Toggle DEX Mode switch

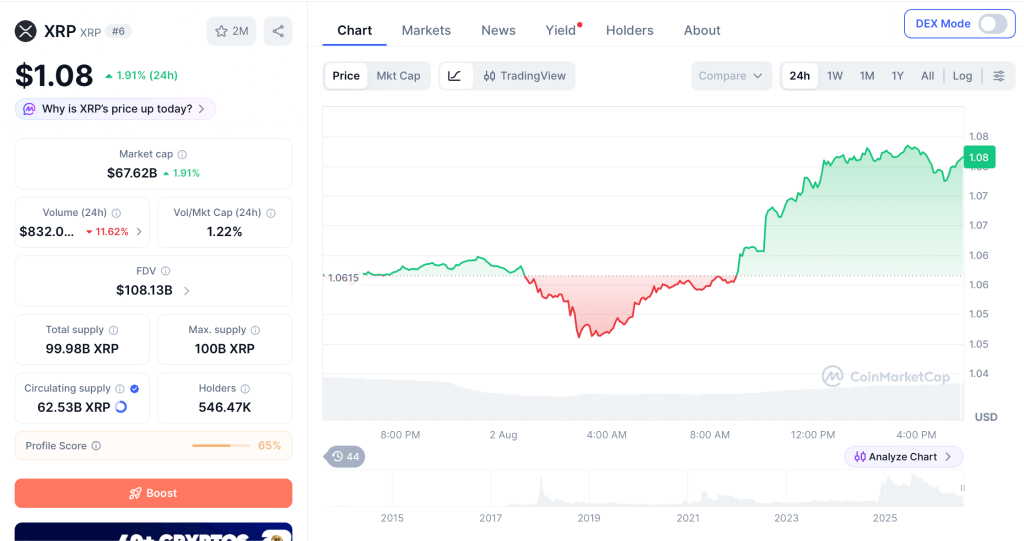(x=993, y=24)
